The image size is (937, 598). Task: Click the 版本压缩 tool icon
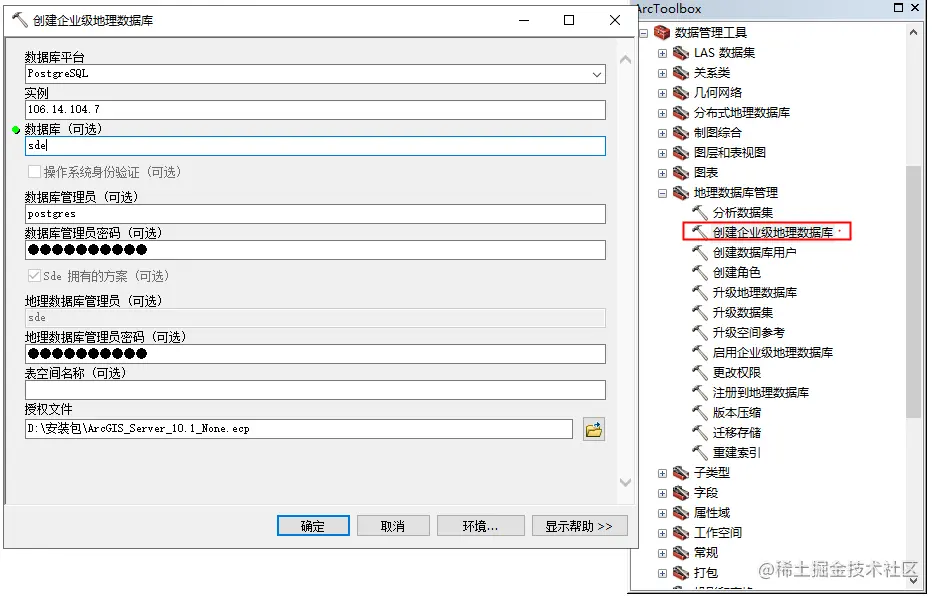click(700, 413)
